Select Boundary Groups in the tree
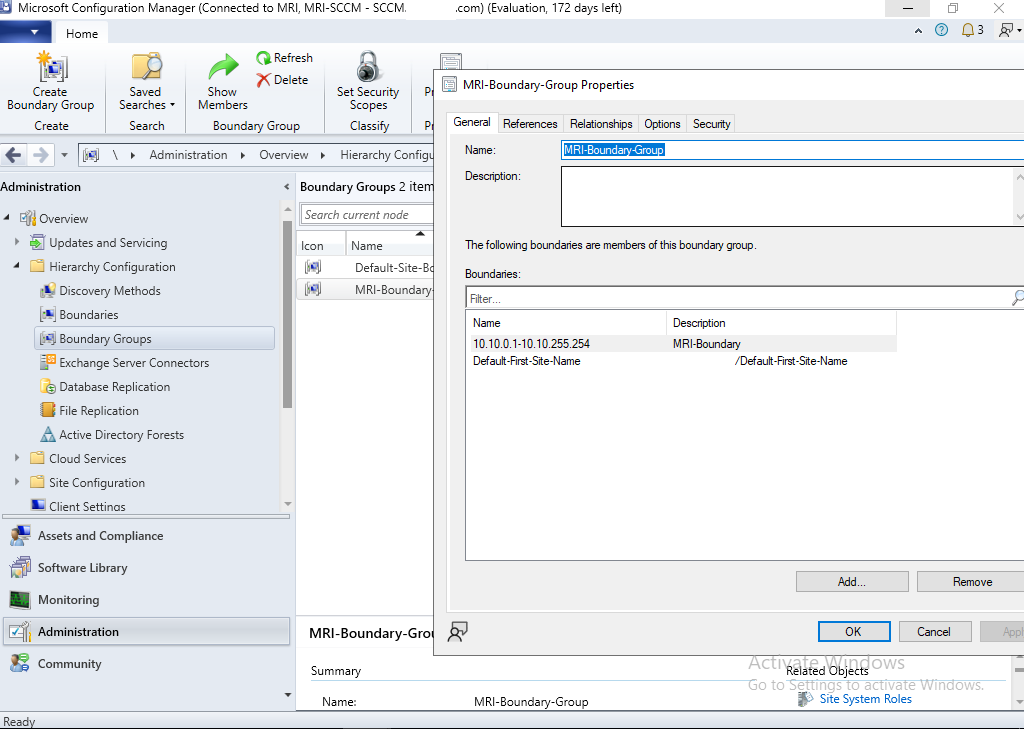The image size is (1024, 729). tap(154, 338)
